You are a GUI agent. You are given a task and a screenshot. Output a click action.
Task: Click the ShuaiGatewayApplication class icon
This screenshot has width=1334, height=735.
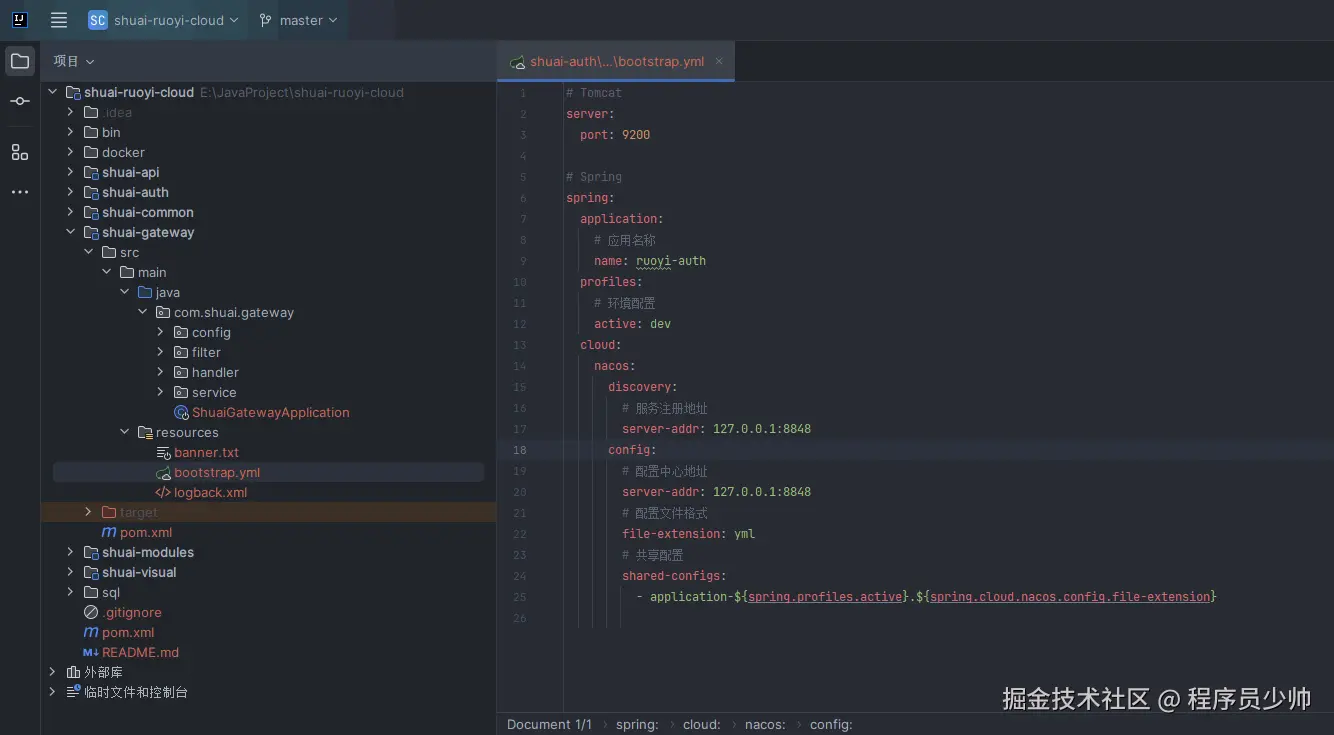[x=181, y=412]
